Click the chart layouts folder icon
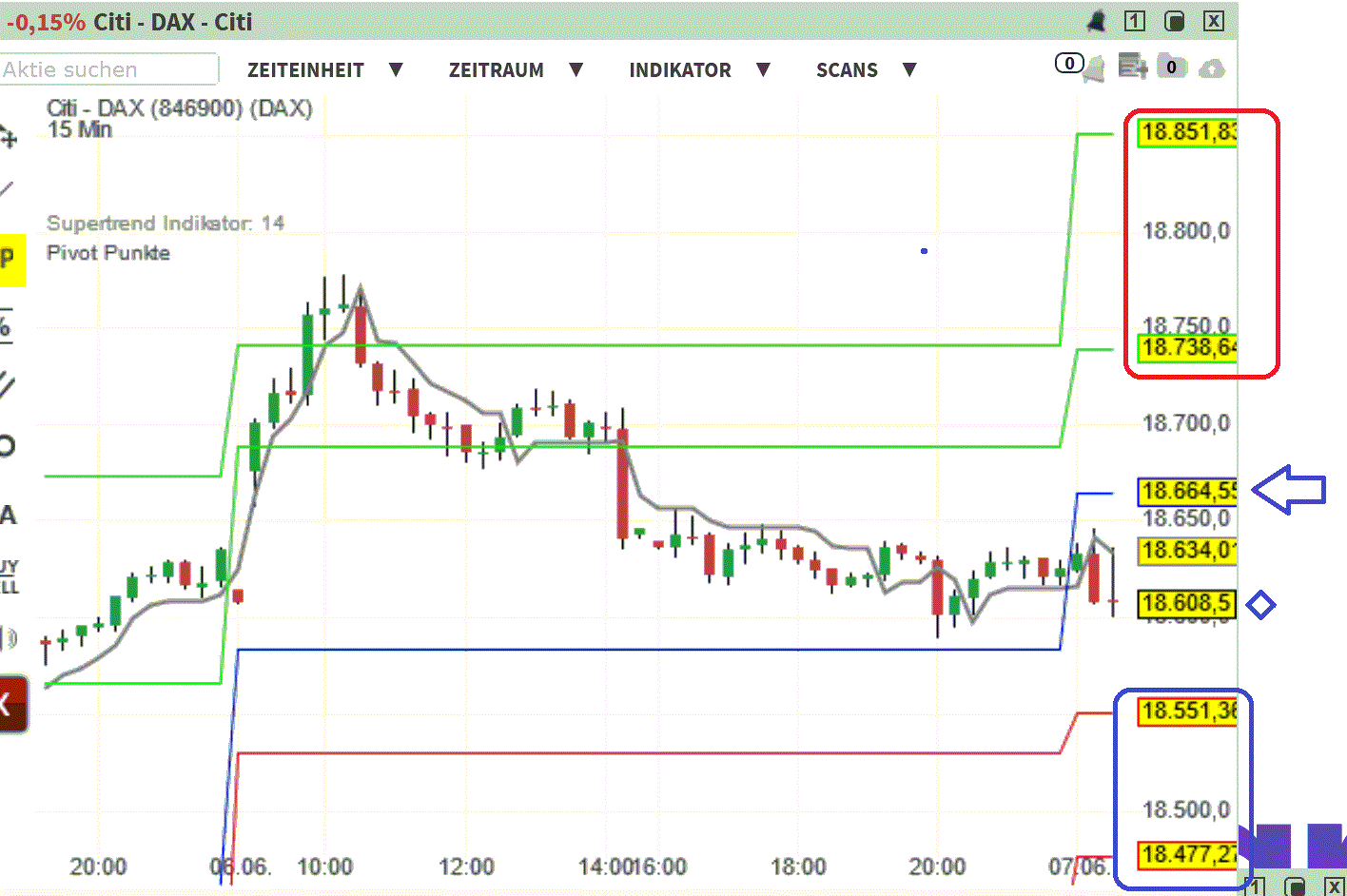The width and height of the screenshot is (1347, 896). click(x=1172, y=67)
